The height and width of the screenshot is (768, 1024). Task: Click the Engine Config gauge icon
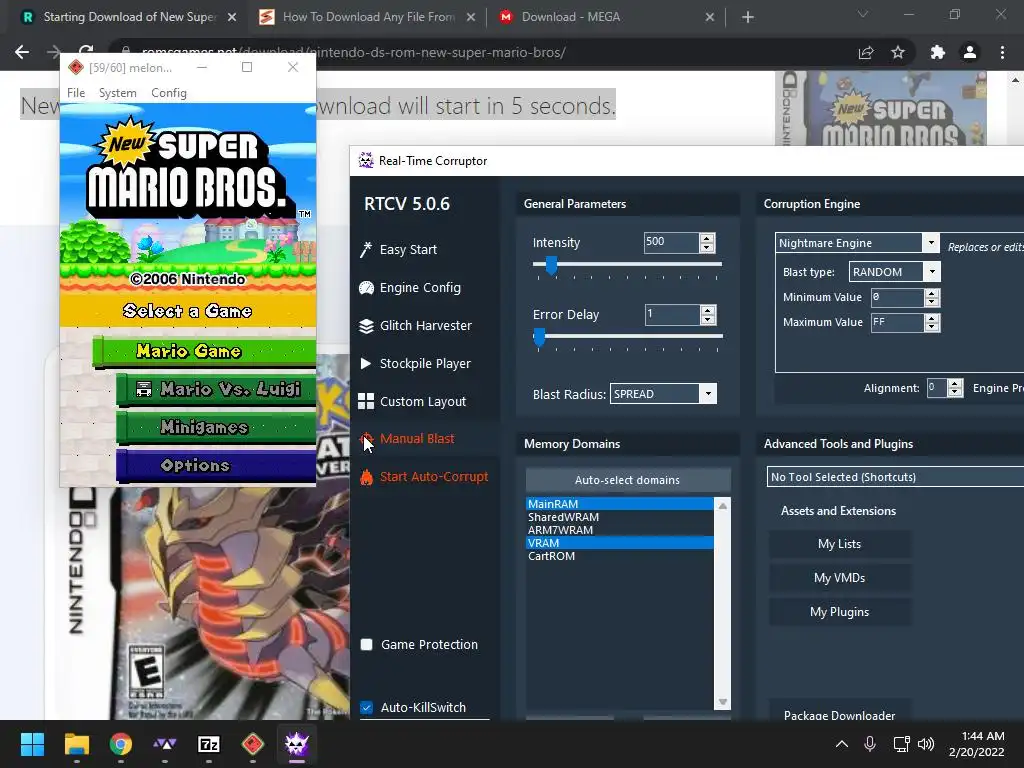[366, 288]
